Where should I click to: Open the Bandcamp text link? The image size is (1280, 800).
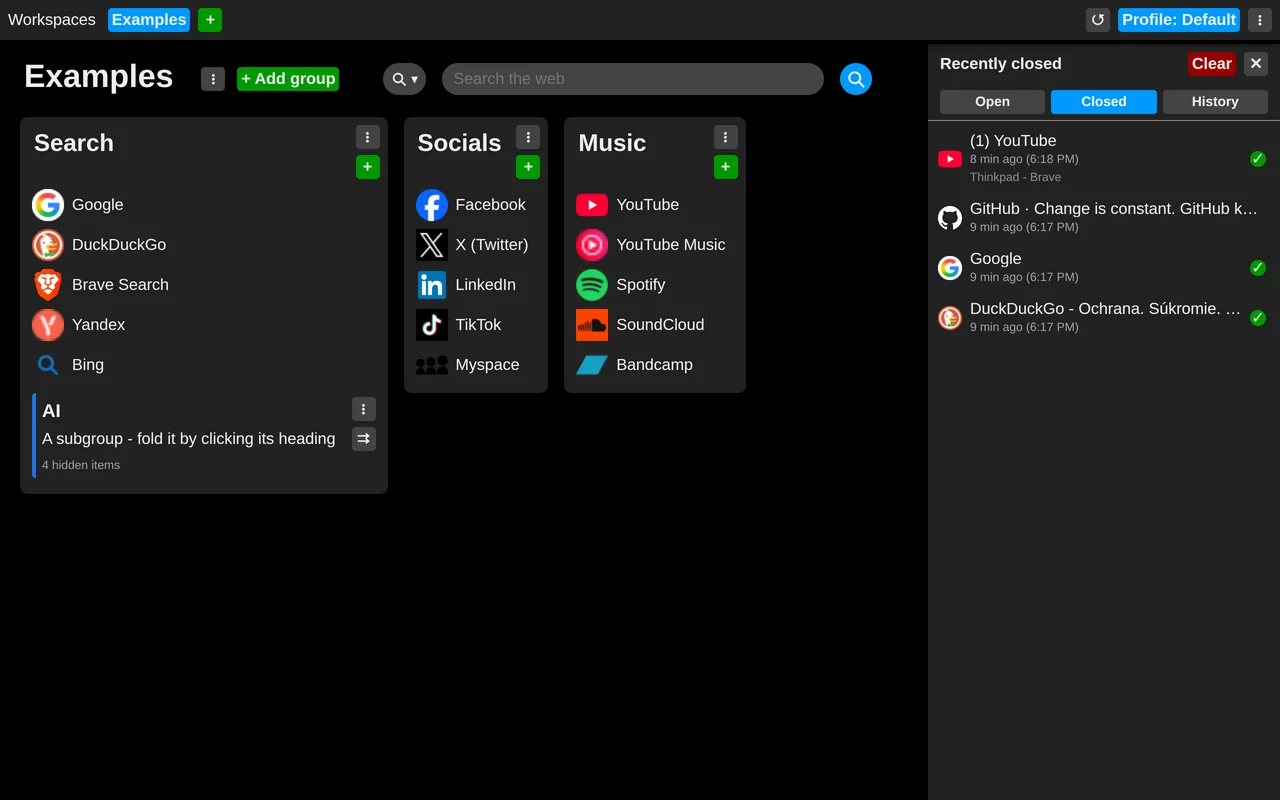pos(655,365)
